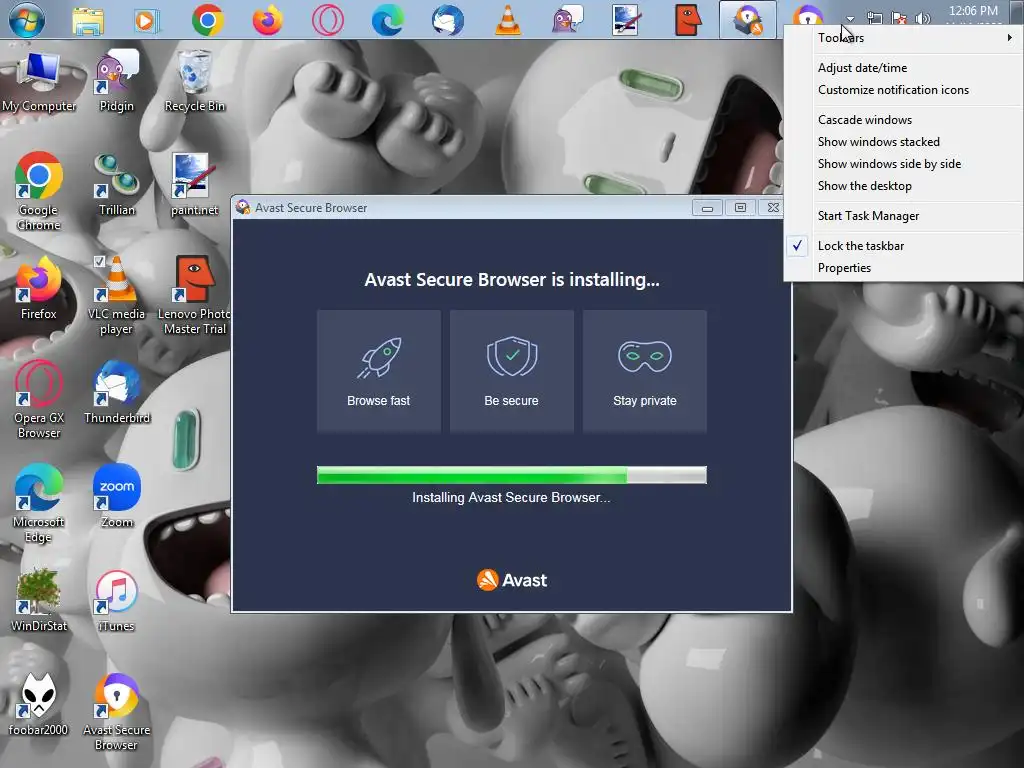Launch Microsoft Edge from the taskbar
Image resolution: width=1024 pixels, height=768 pixels.
point(388,20)
